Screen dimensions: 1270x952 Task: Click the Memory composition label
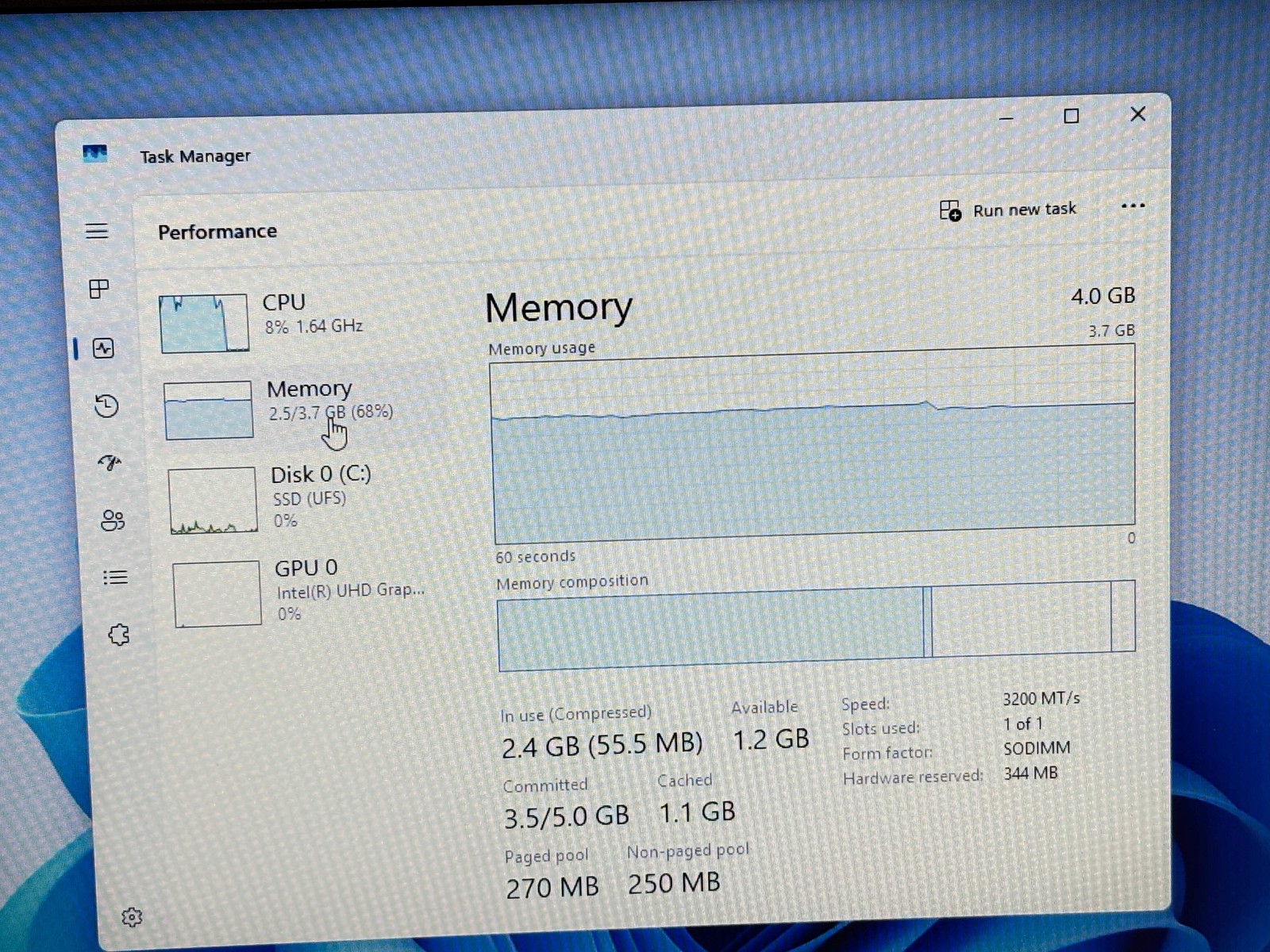tap(571, 582)
